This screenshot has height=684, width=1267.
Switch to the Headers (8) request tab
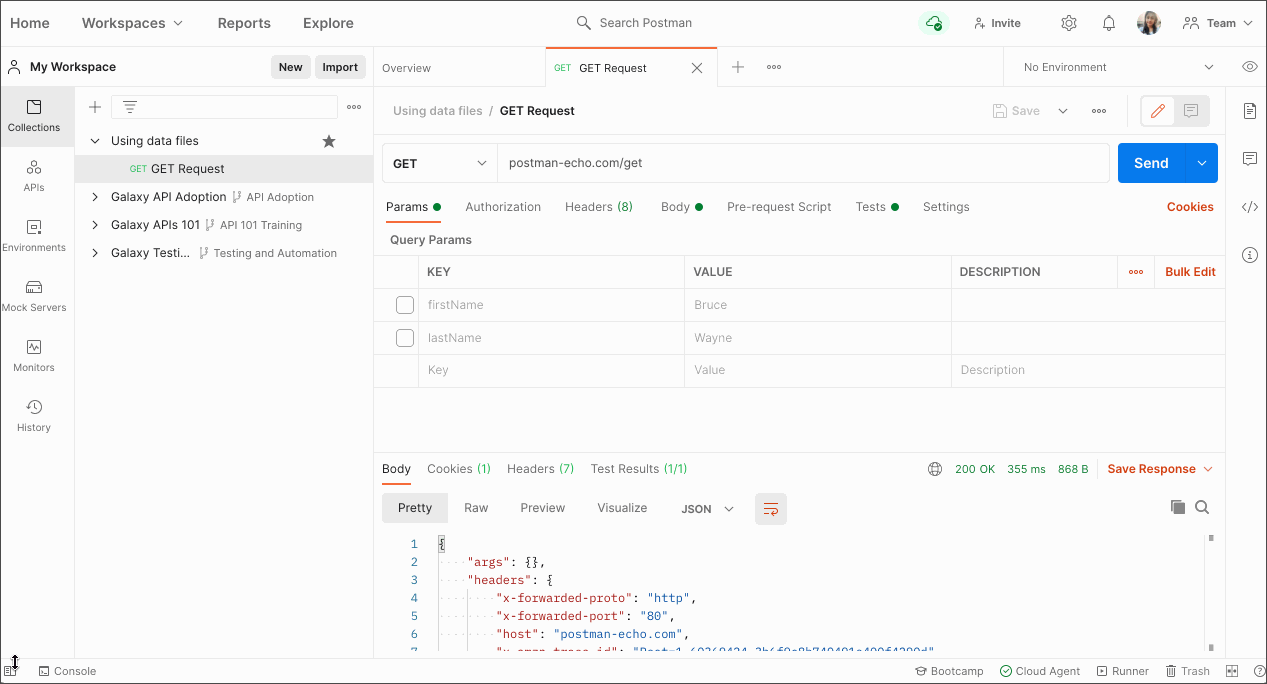(x=599, y=207)
